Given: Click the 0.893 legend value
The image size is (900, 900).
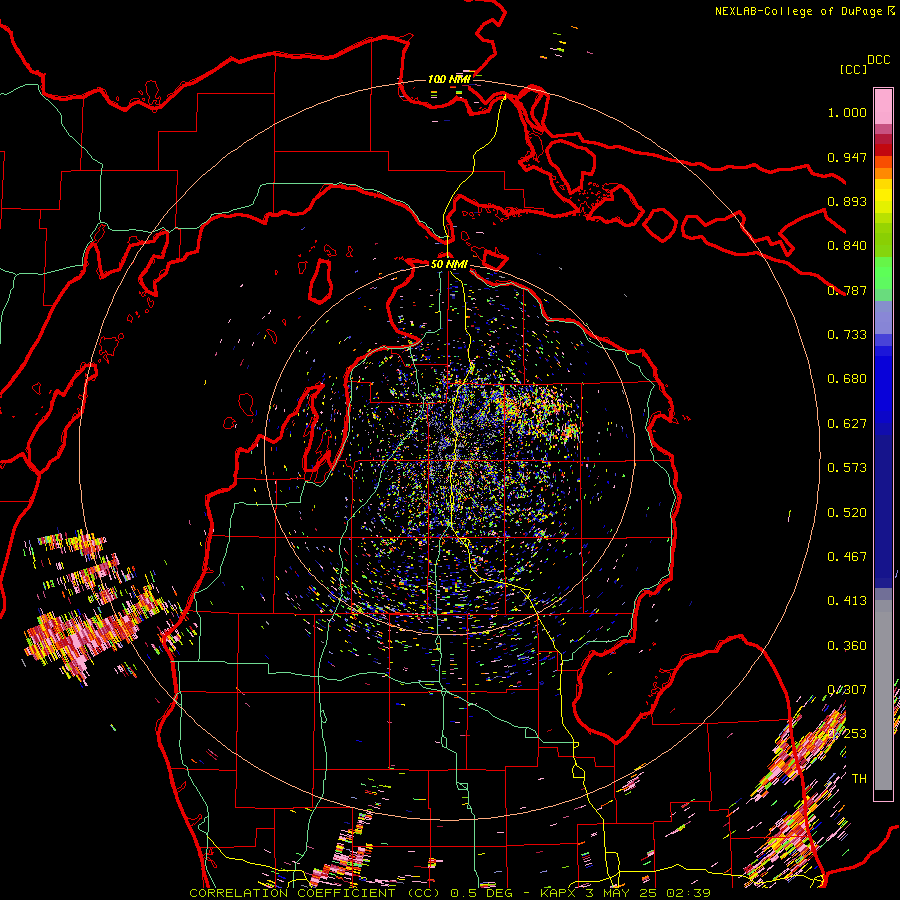Looking at the screenshot, I should (847, 201).
